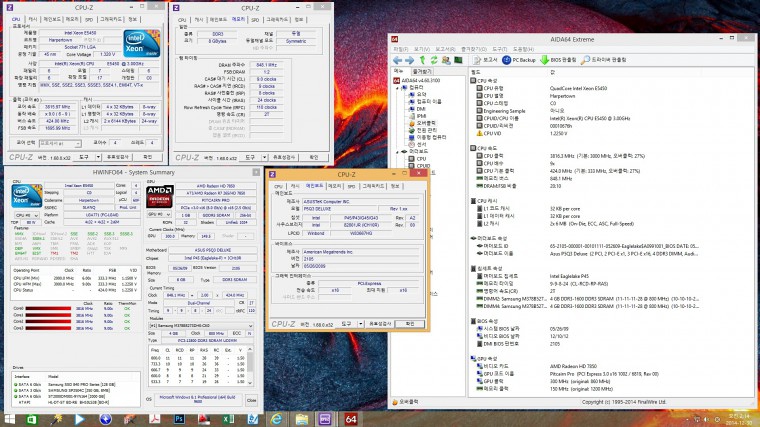
Task: Open the Samsung memory Modules dropdown in HWiNFO64
Action: [x=200, y=326]
